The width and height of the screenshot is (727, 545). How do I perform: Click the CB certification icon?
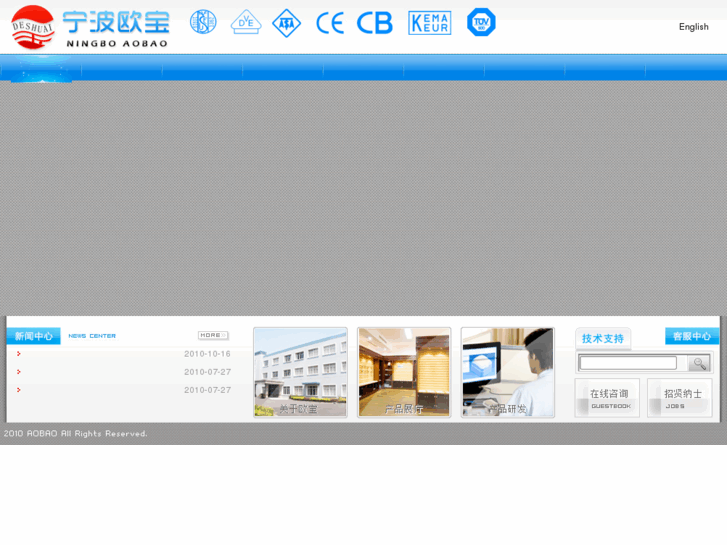(x=375, y=23)
